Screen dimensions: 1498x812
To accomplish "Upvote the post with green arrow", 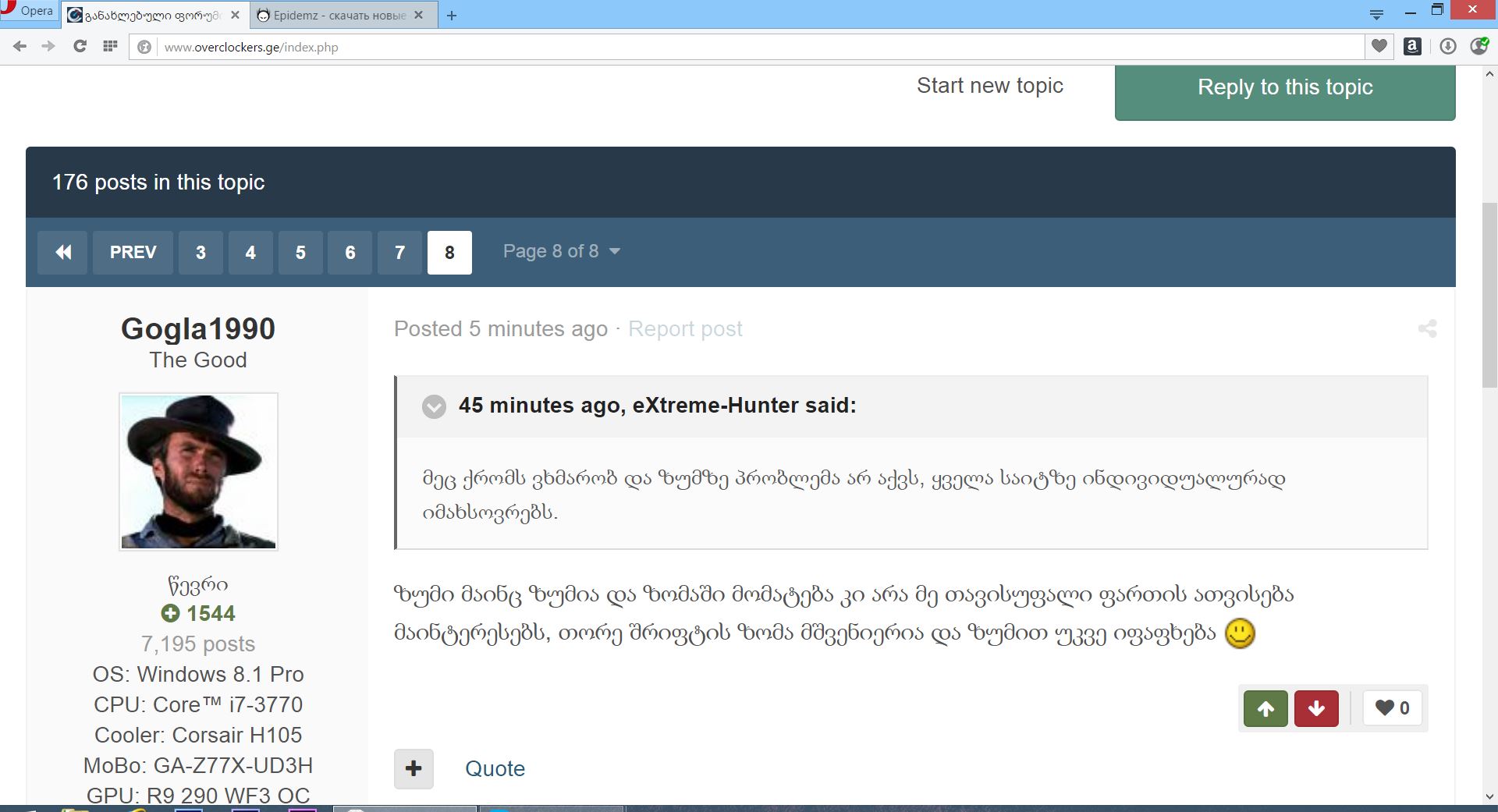I will [x=1265, y=708].
